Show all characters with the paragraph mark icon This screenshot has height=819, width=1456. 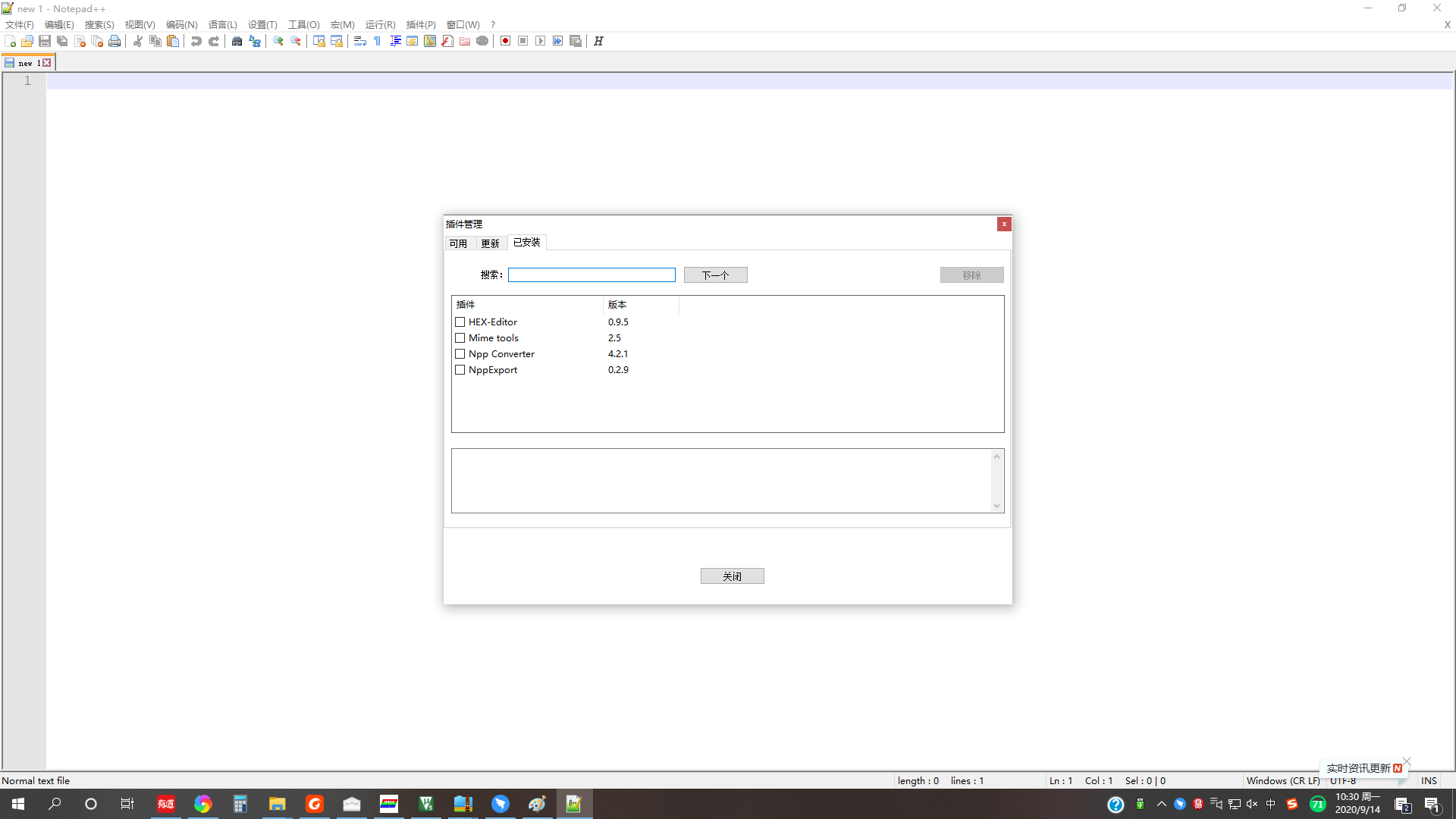(x=377, y=41)
